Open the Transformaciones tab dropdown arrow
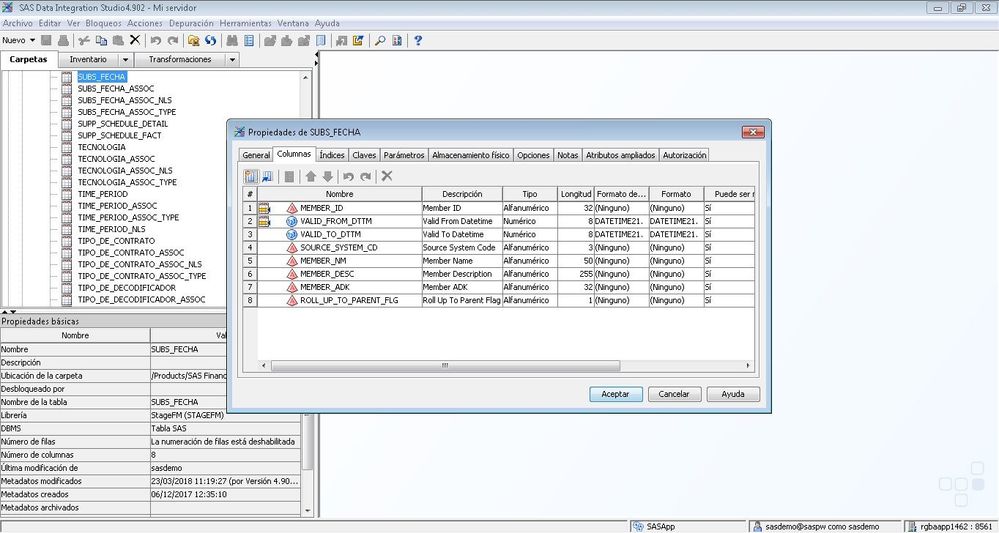Screen dimensions: 999x533 point(232,60)
